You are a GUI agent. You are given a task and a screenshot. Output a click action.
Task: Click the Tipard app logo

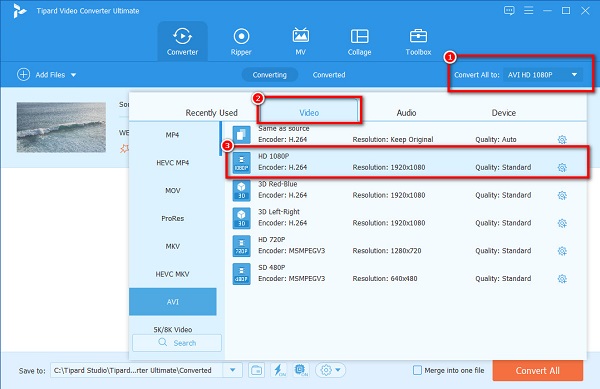[x=19, y=11]
